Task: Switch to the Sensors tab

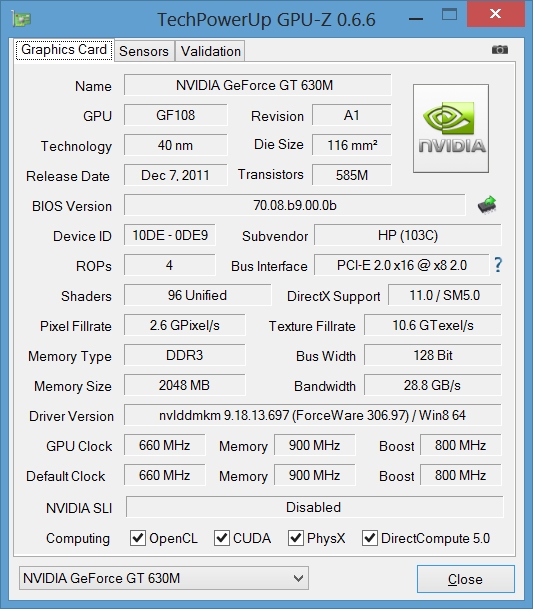Action: pyautogui.click(x=144, y=51)
